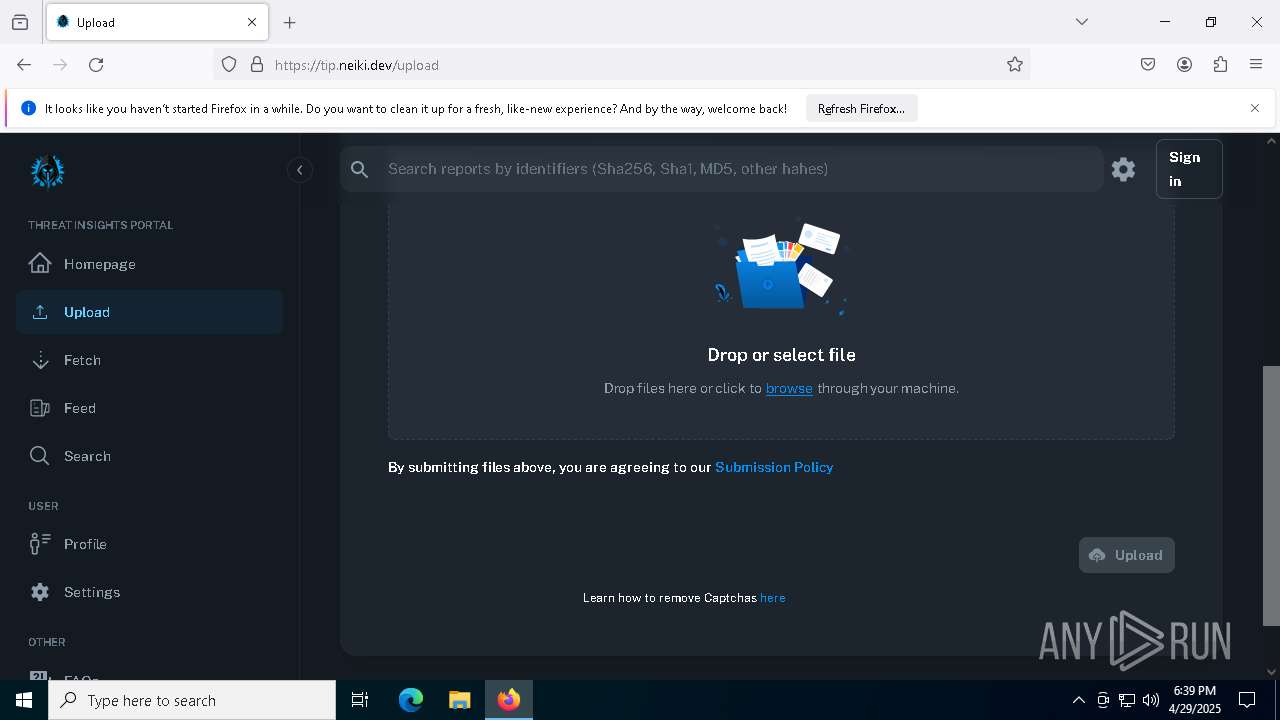The image size is (1280, 720).
Task: Open recent browsing Firefox View icon
Action: point(20,22)
